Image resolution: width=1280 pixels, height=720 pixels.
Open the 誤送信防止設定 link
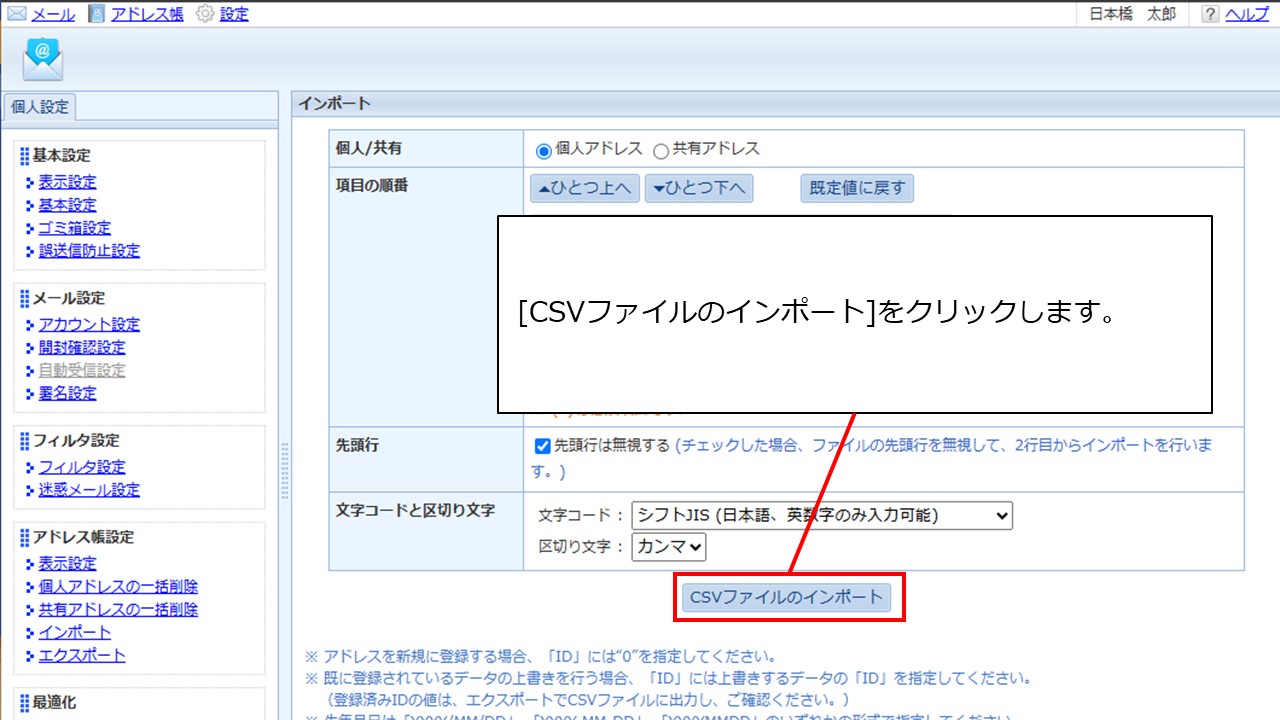[x=89, y=251]
